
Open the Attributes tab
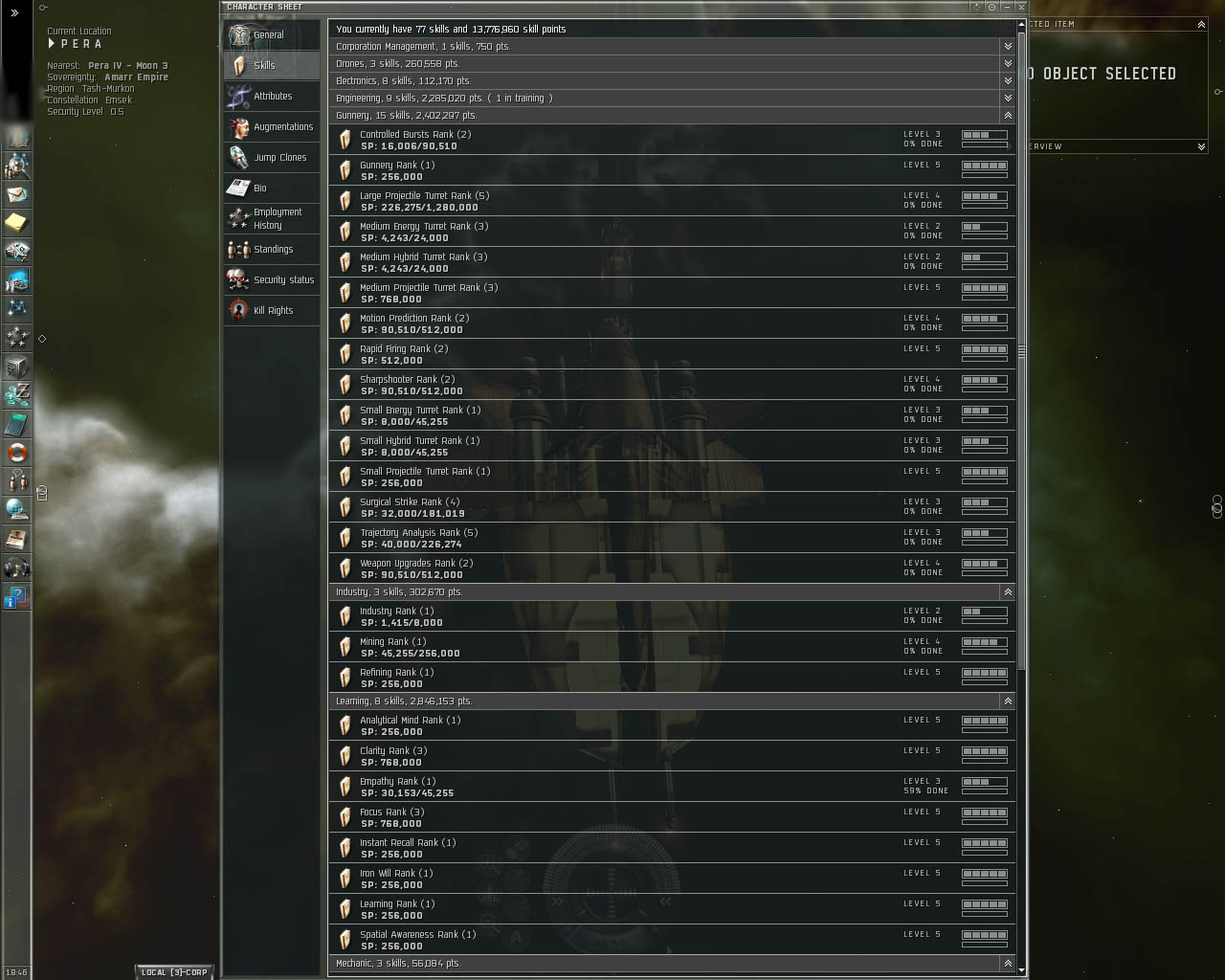[272, 97]
